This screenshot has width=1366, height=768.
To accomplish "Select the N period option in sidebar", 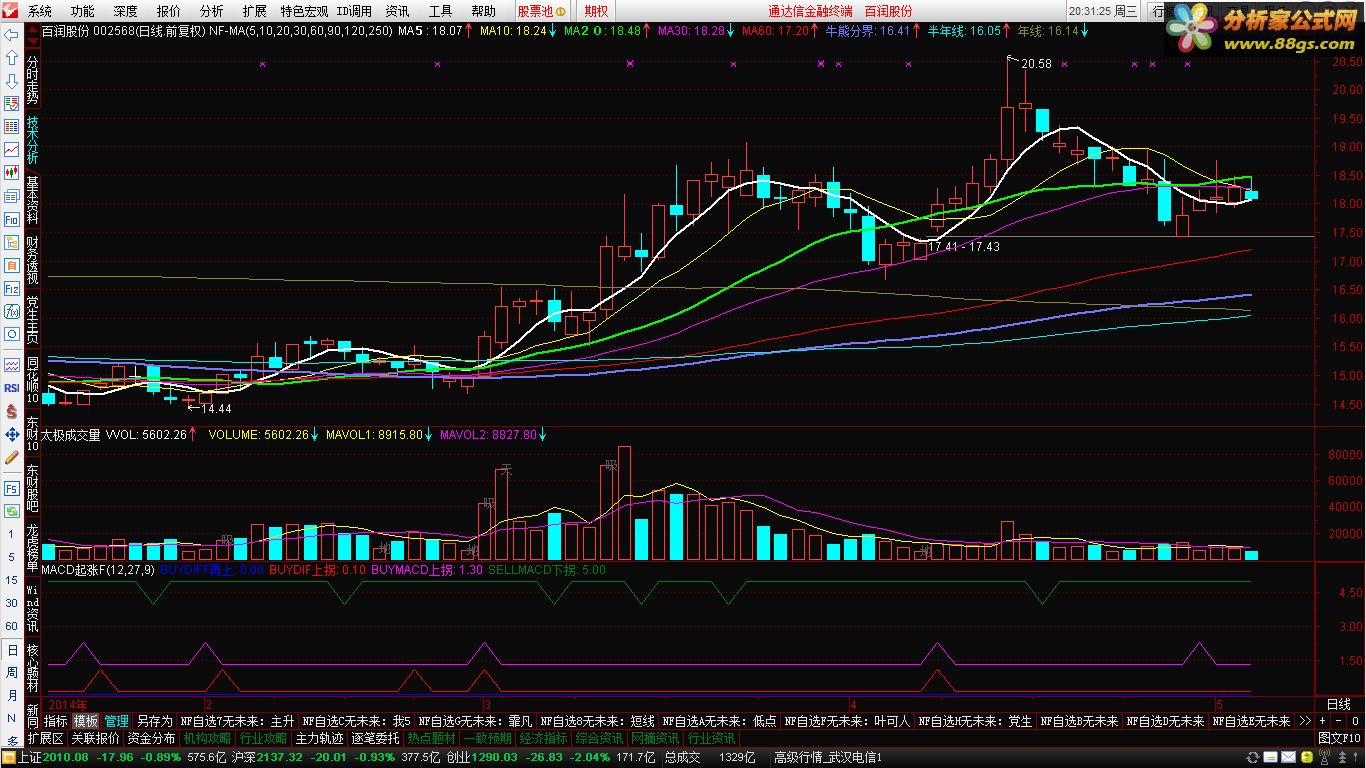I will (x=12, y=717).
